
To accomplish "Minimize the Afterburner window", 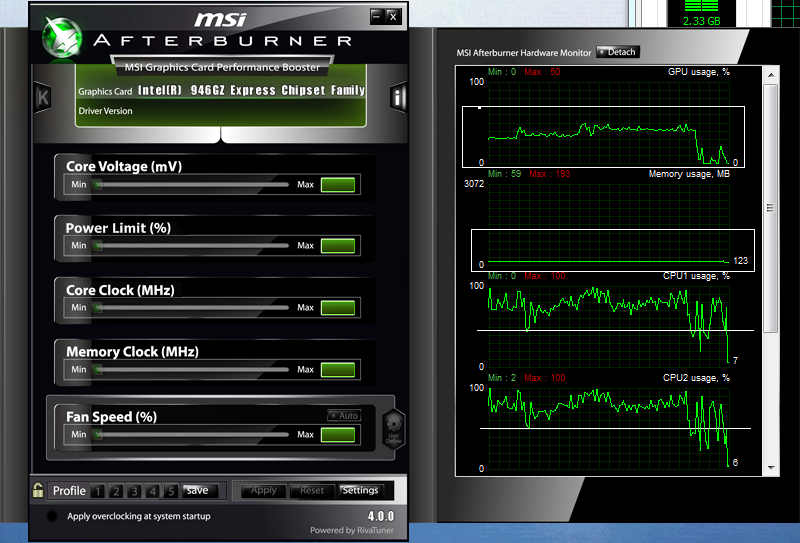I will point(377,16).
